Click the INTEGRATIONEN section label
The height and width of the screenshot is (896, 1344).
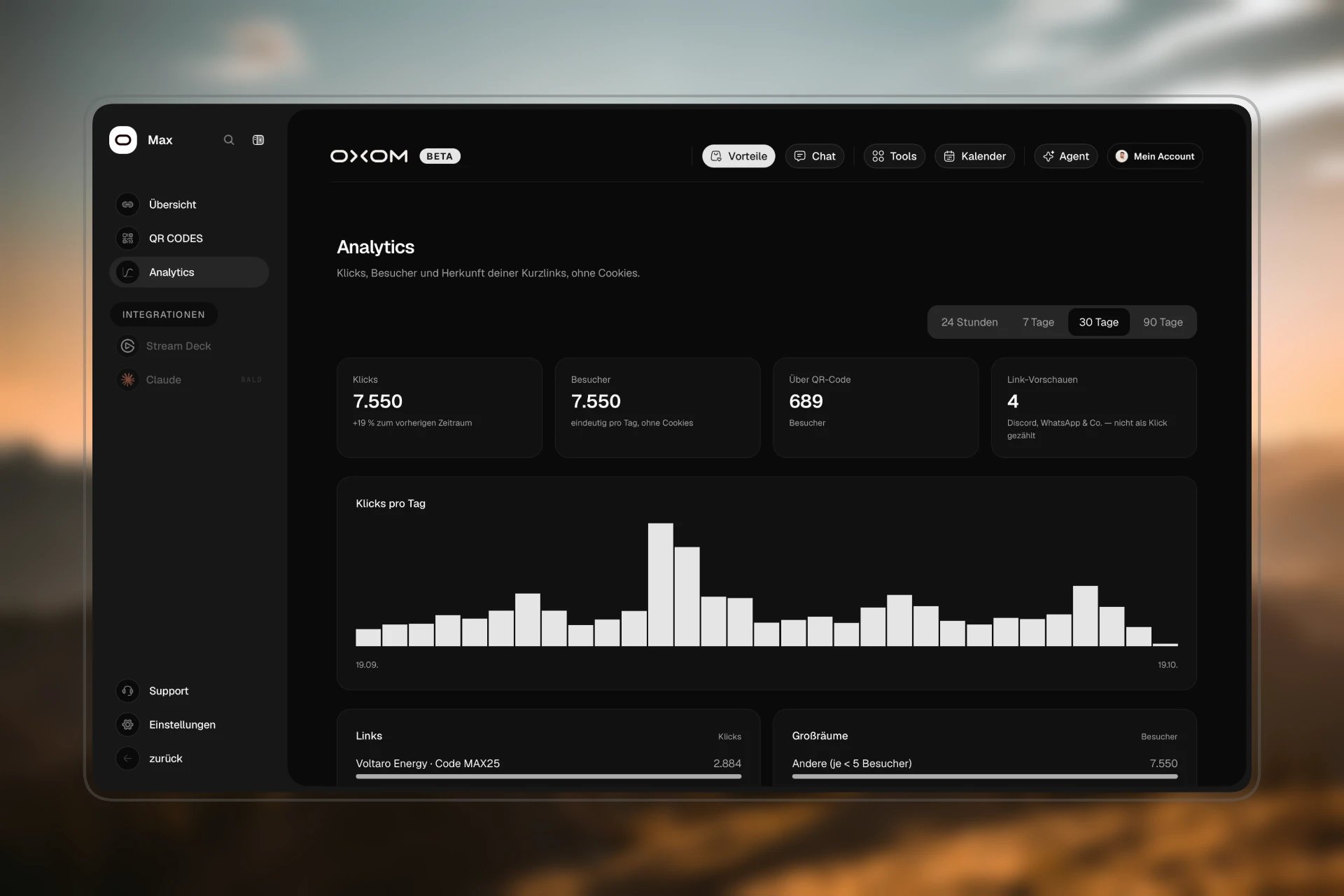point(164,314)
